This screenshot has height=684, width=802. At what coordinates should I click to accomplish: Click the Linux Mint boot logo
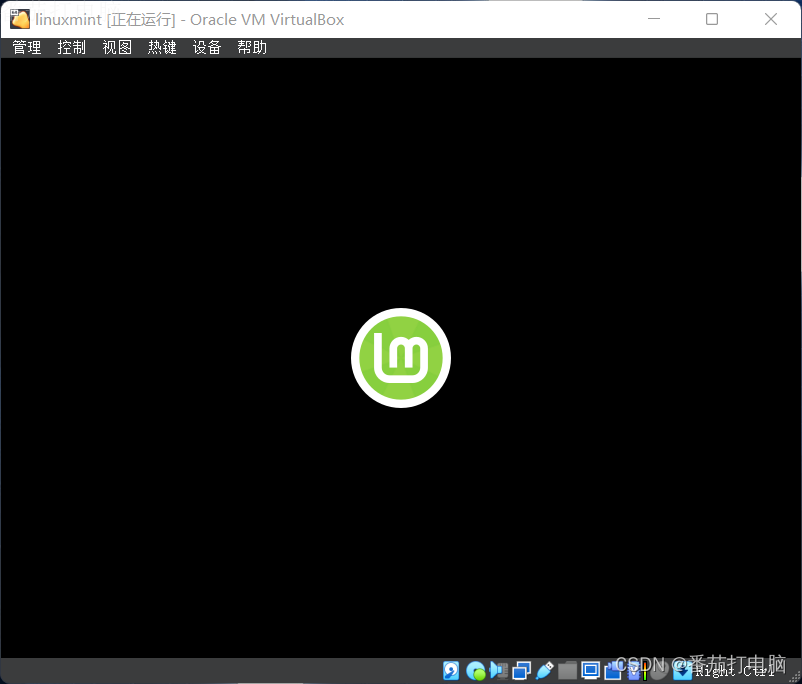pyautogui.click(x=401, y=358)
